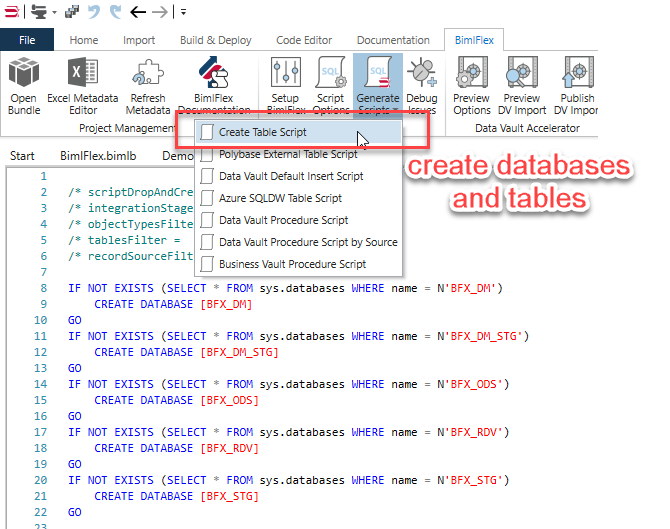Click CREATE DATABASE [BFX_STG] on line 21
The image size is (670, 529).
(176, 497)
